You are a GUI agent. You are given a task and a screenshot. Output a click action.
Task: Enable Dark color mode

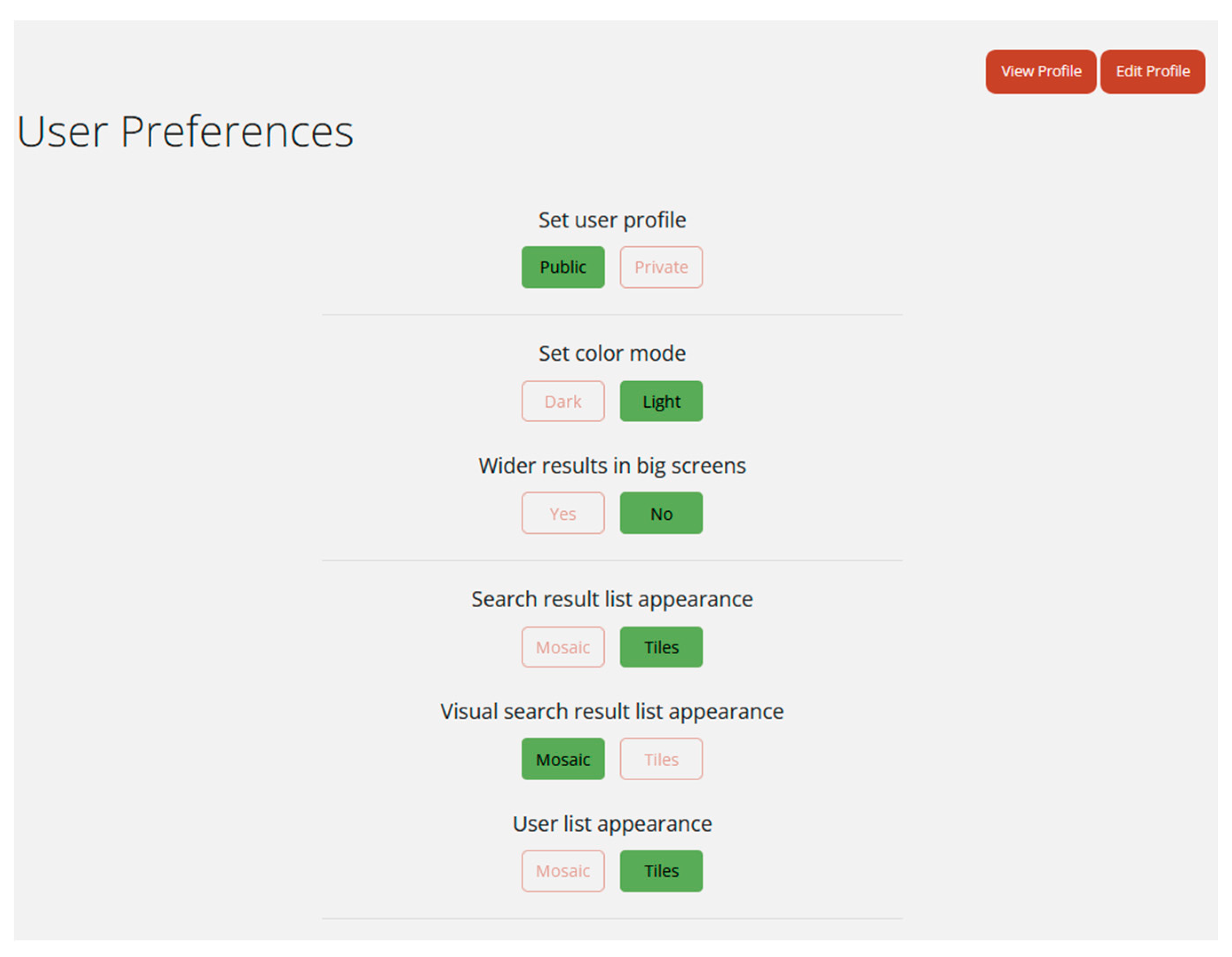point(562,401)
